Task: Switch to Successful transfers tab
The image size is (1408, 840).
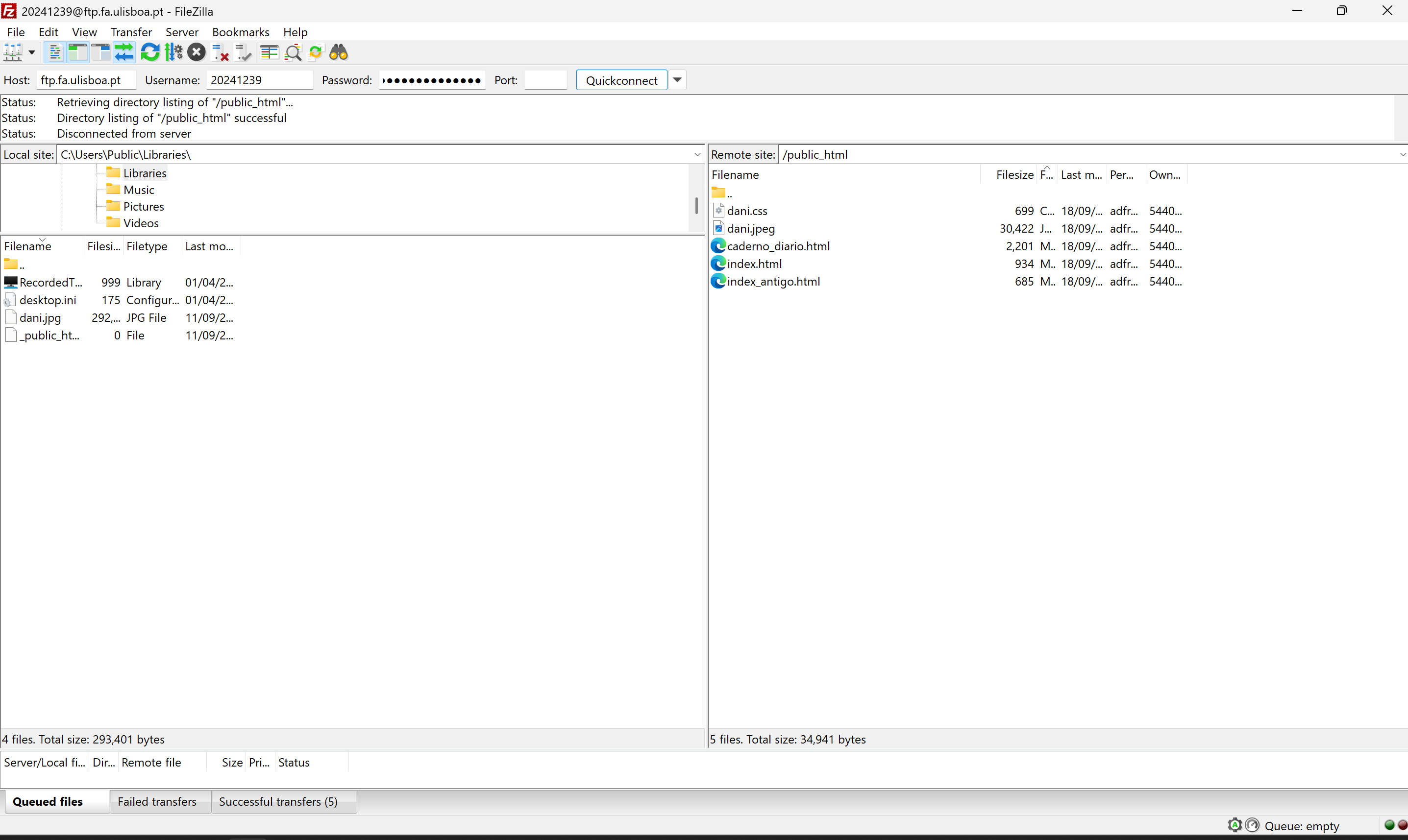Action: 277,801
